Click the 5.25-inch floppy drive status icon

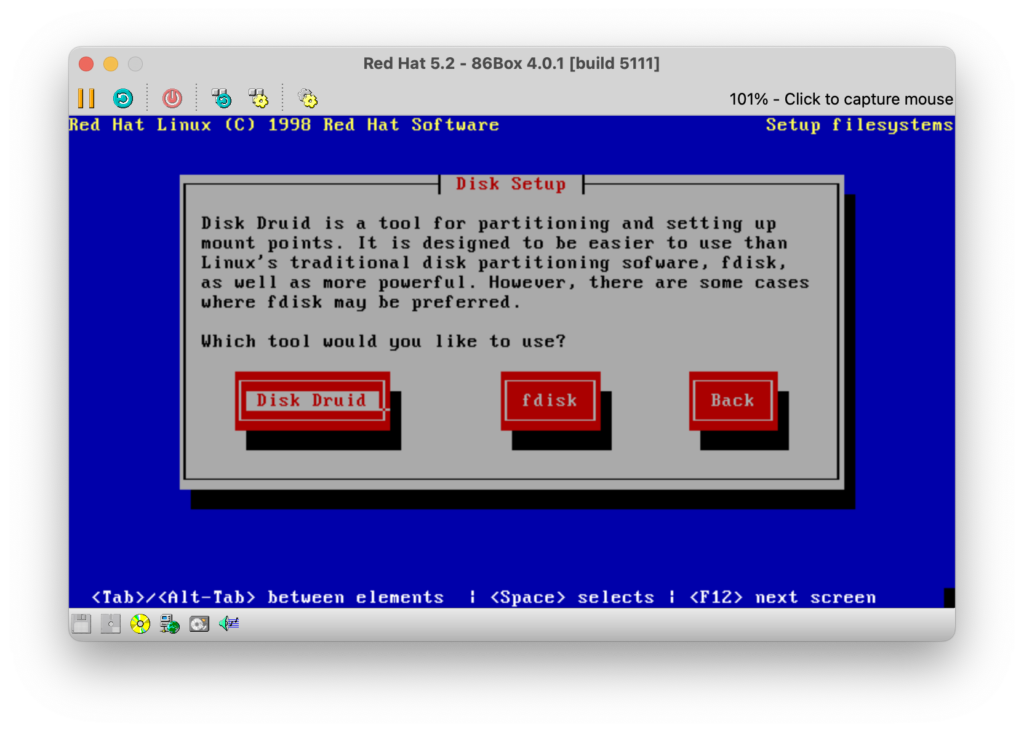110,624
